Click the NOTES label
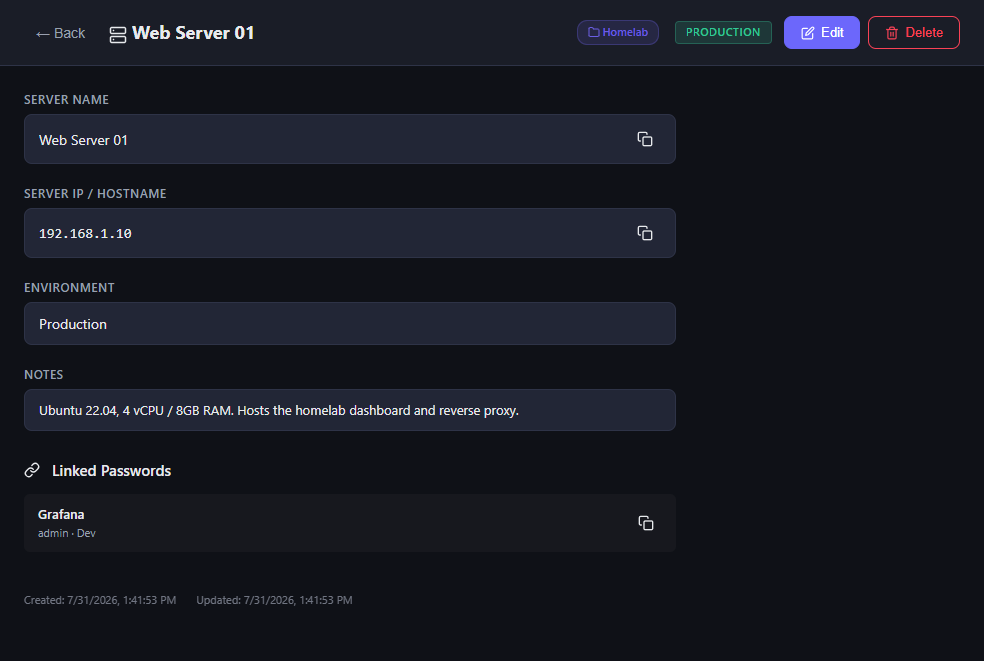 (43, 375)
